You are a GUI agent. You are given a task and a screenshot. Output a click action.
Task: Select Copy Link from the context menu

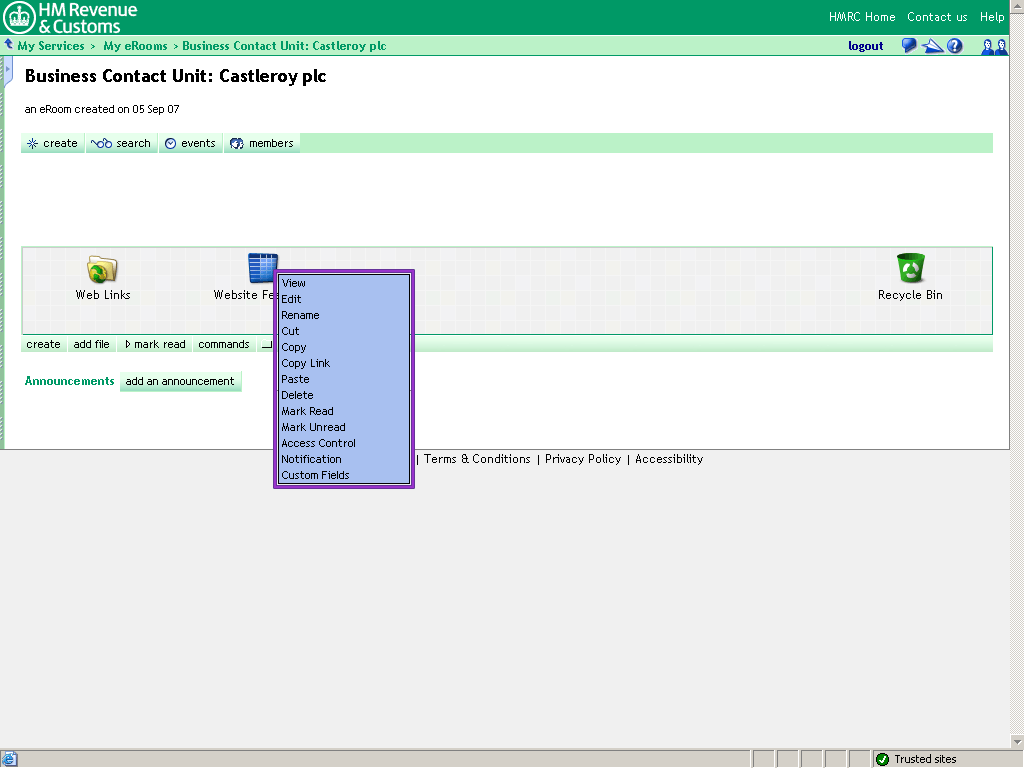(305, 363)
